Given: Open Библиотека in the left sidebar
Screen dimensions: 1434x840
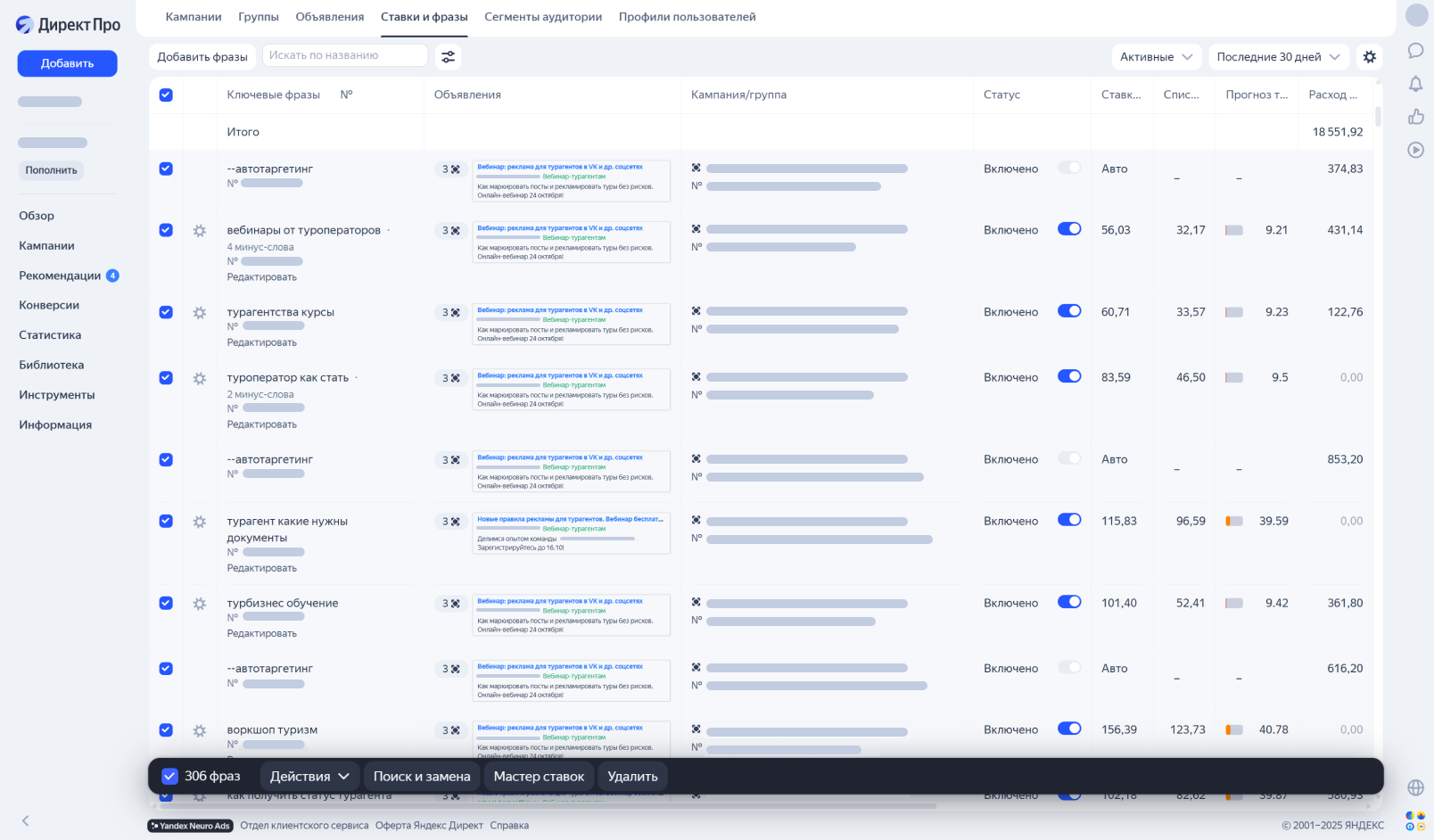Looking at the screenshot, I should pos(52,365).
